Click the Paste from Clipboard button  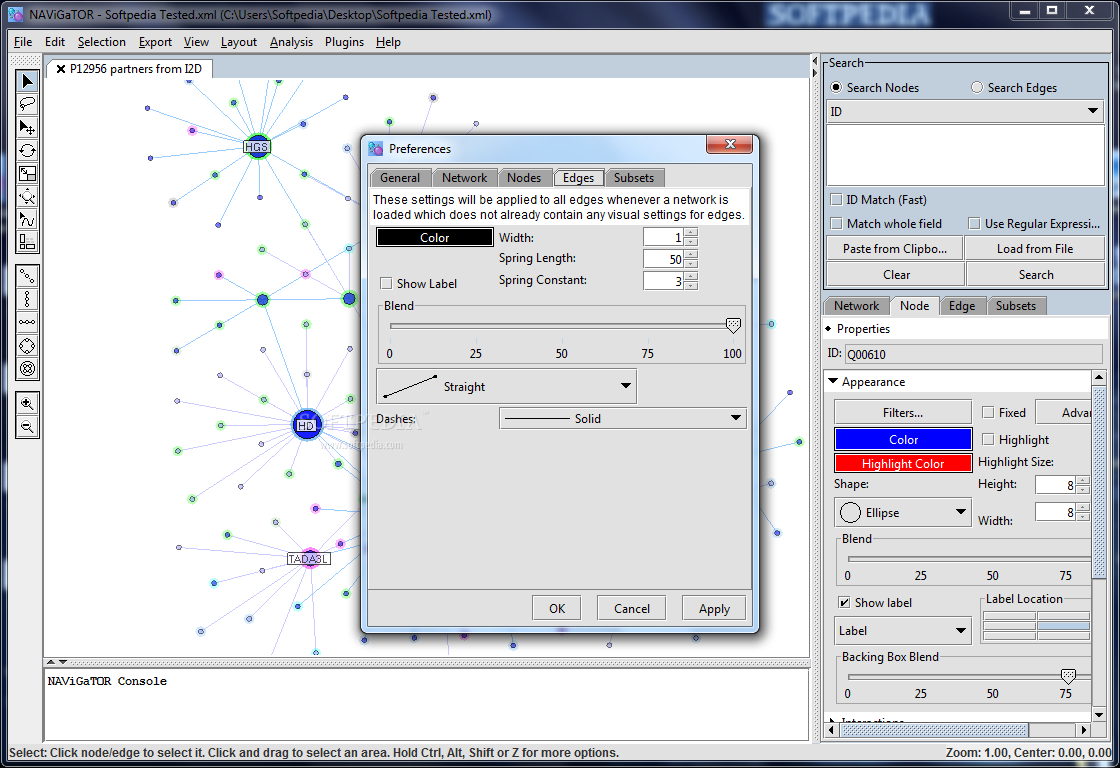tap(895, 249)
